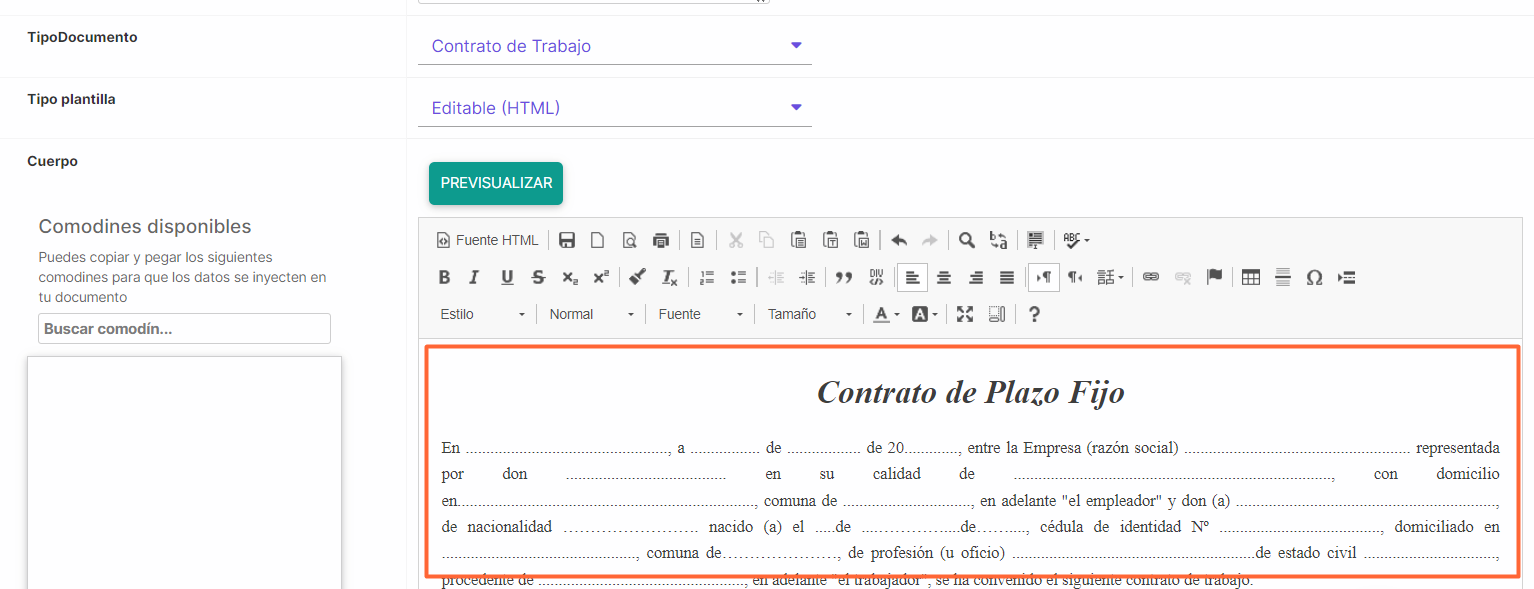Click inside the comodines list box
The width and height of the screenshot is (1534, 589).
[x=184, y=472]
